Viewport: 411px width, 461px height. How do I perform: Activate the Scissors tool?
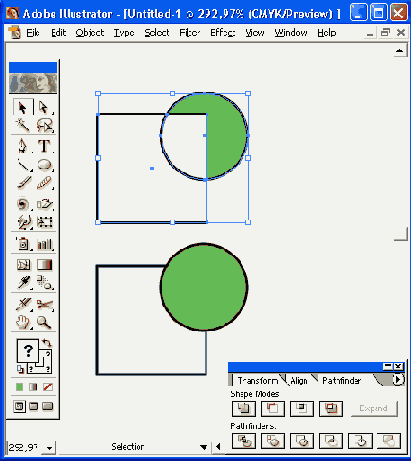45,304
